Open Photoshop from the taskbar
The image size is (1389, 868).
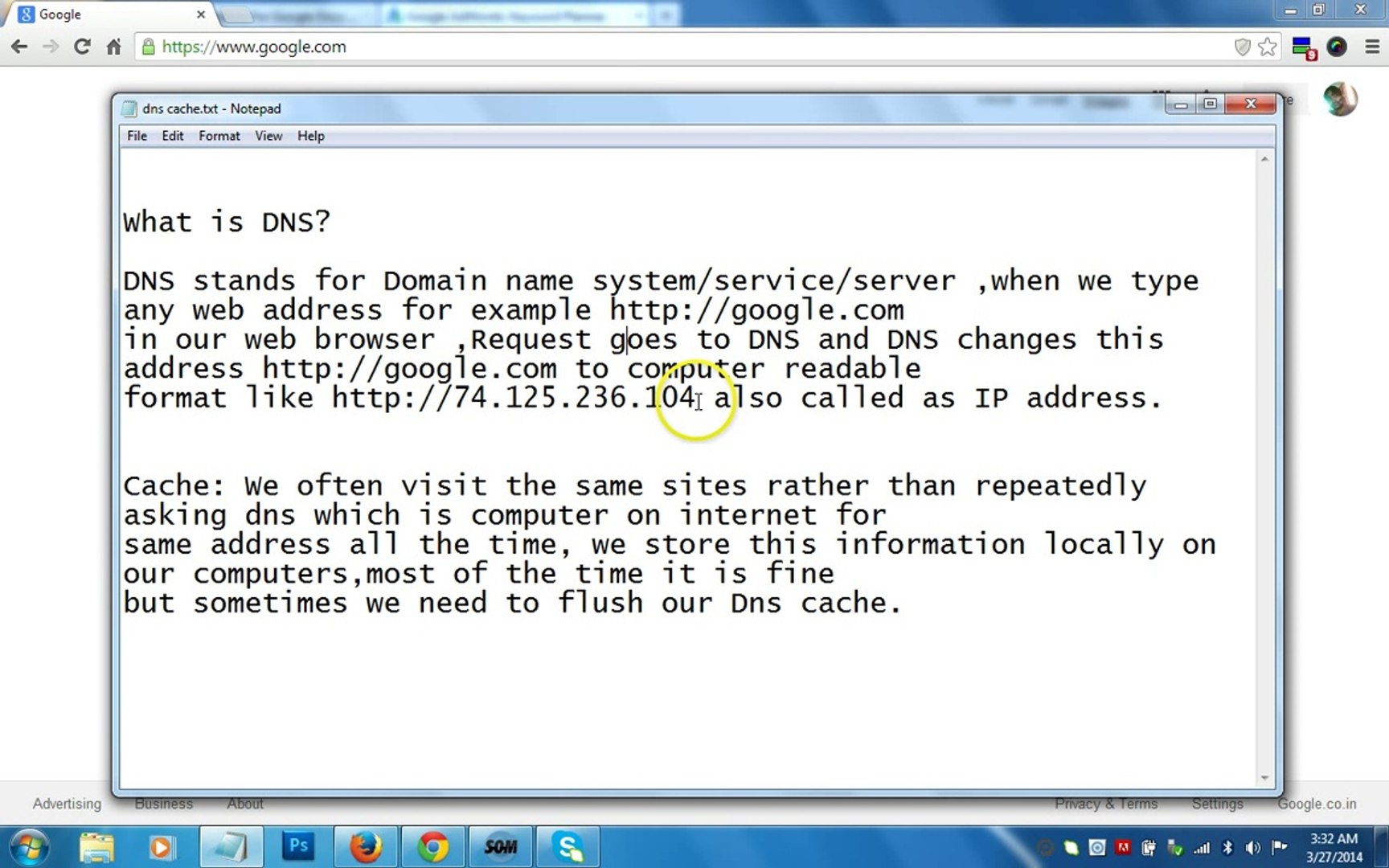(298, 847)
